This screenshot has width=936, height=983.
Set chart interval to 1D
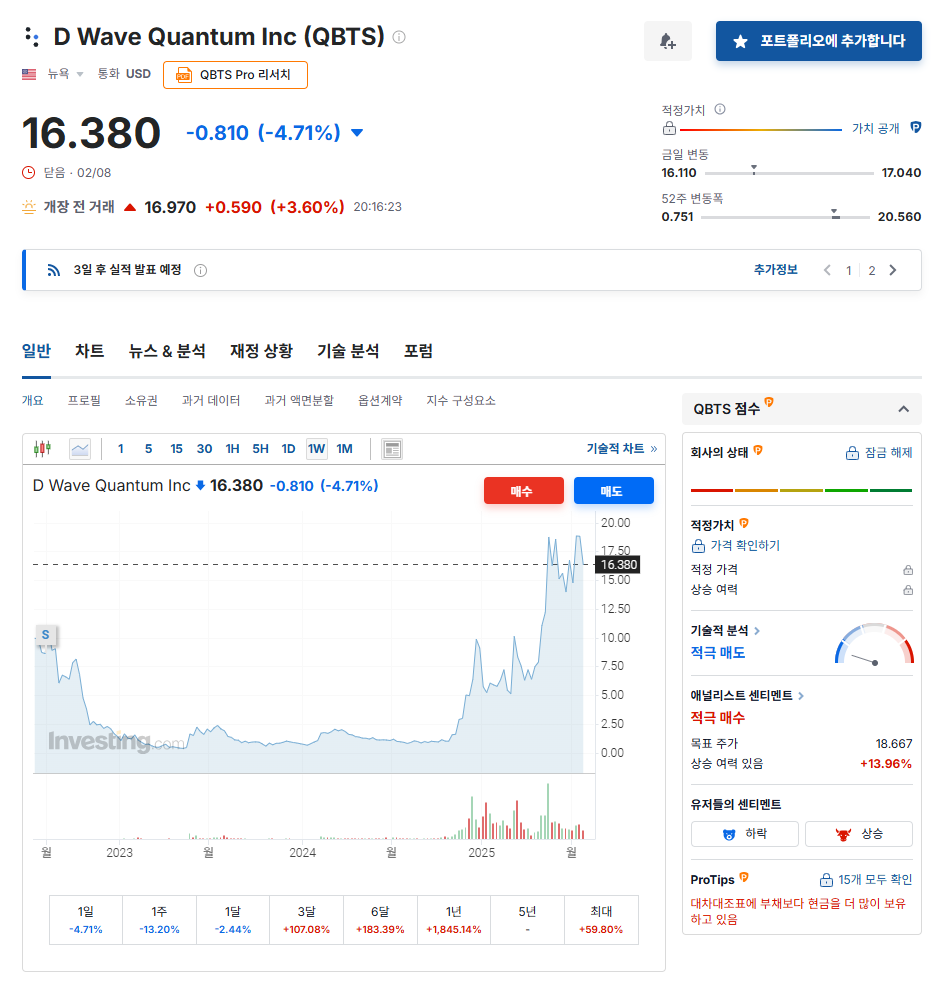pos(288,449)
